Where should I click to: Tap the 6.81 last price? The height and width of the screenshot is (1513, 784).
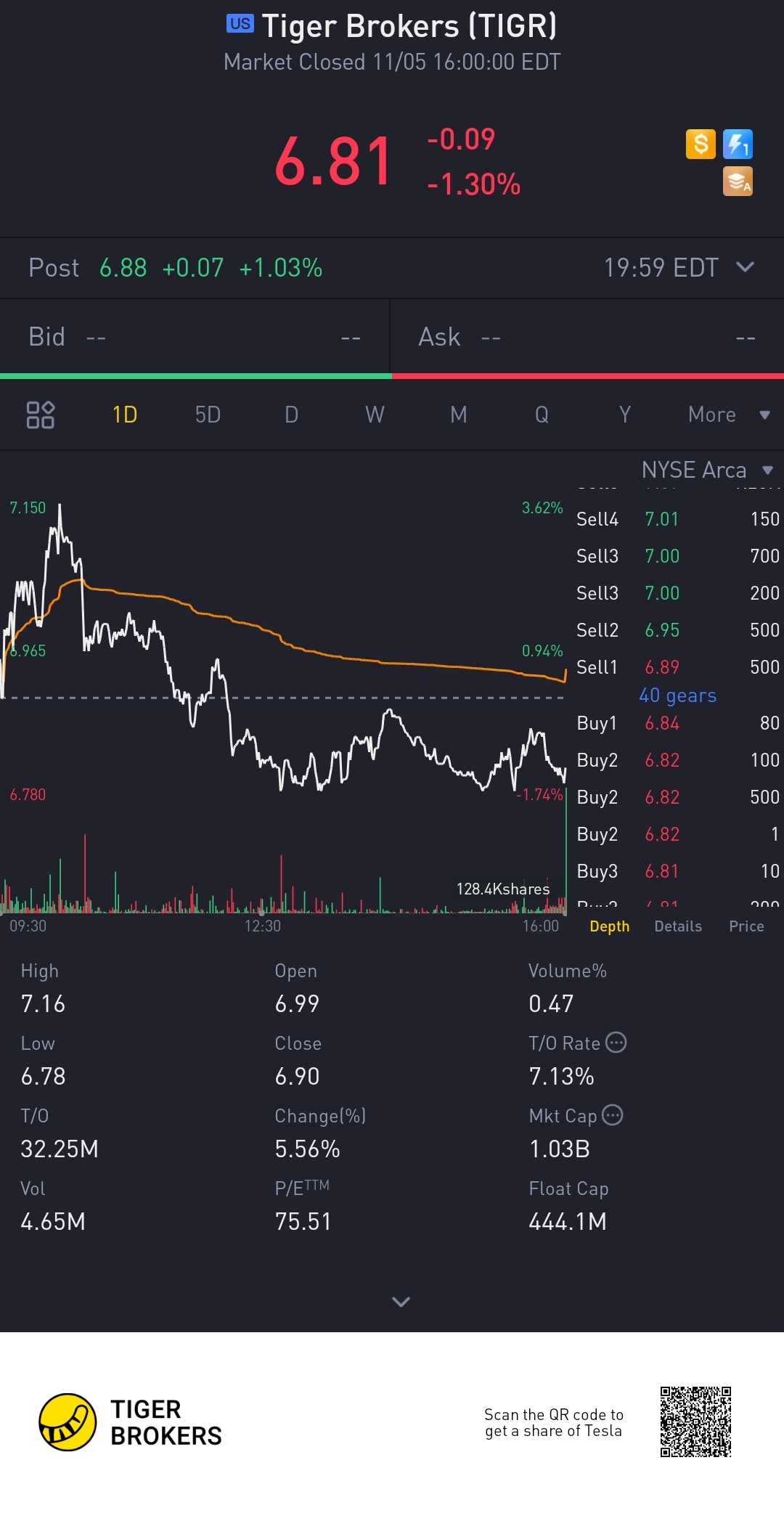pyautogui.click(x=334, y=161)
